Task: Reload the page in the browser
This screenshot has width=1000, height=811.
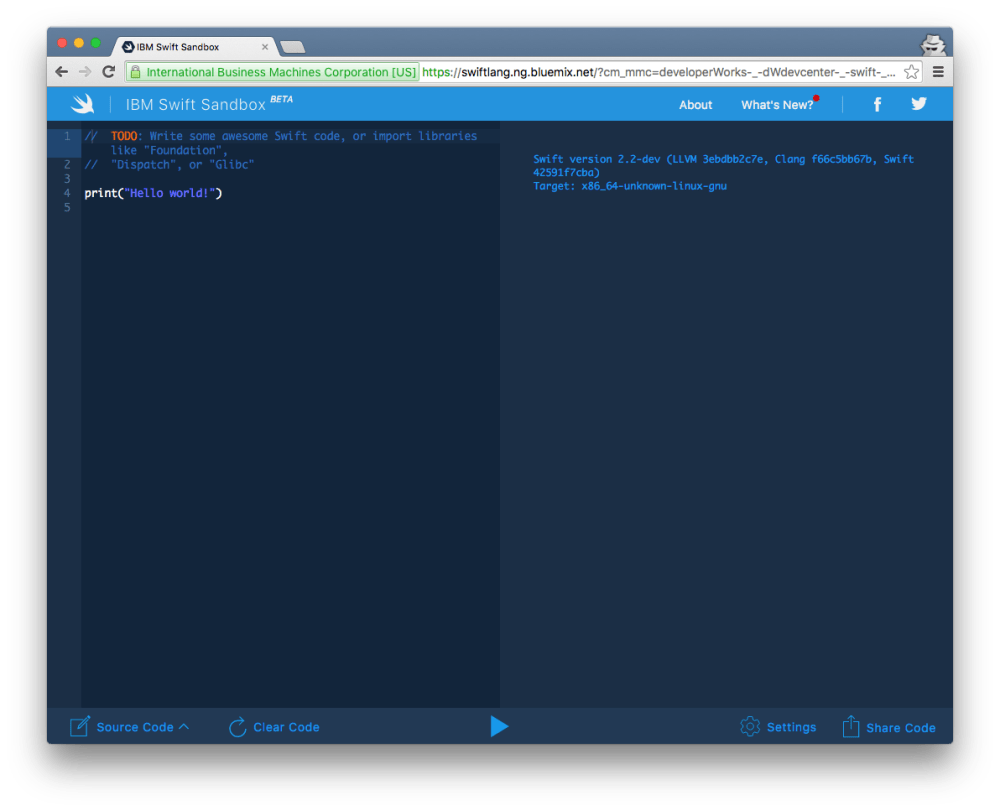Action: 109,72
